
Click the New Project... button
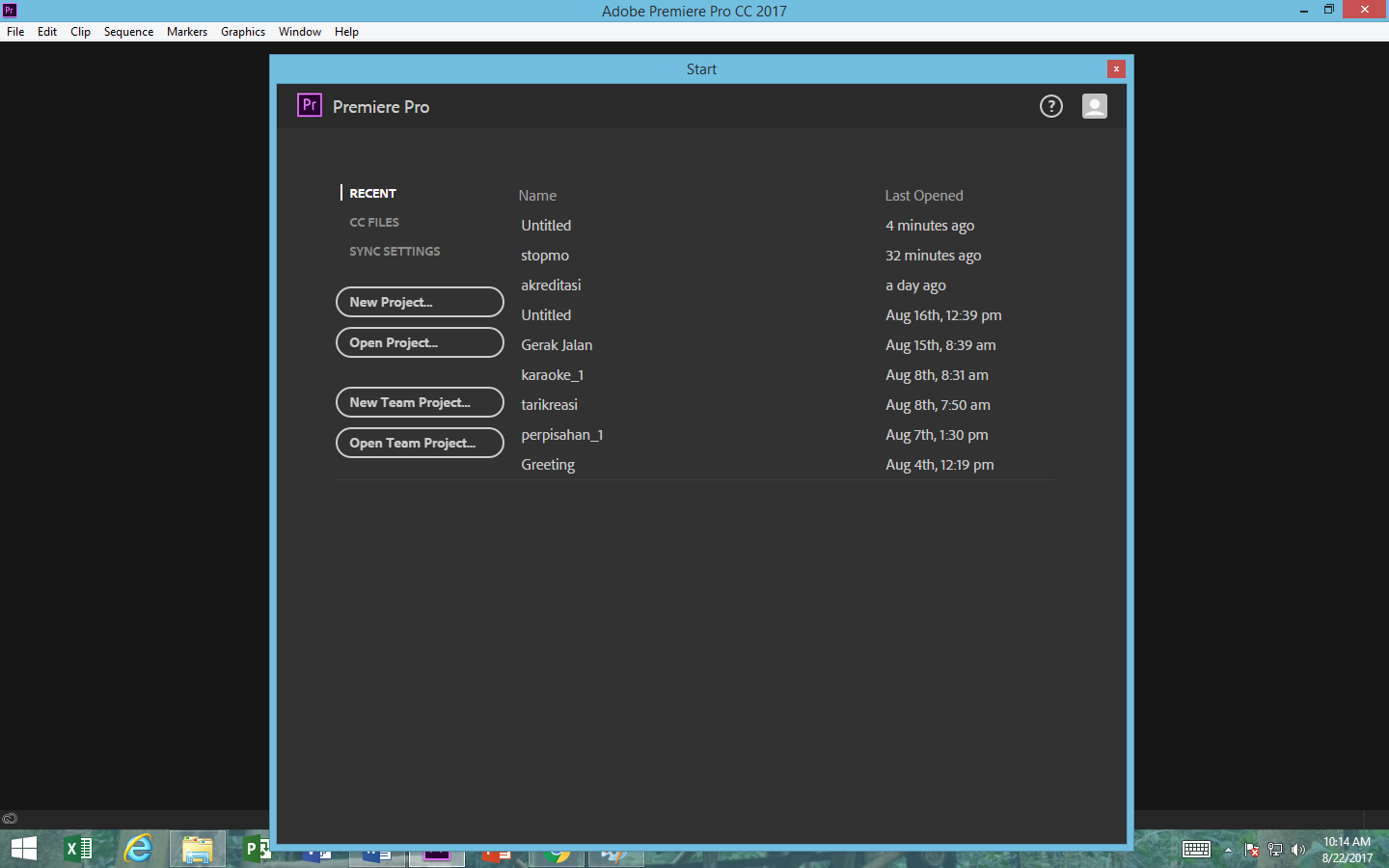[x=420, y=302]
